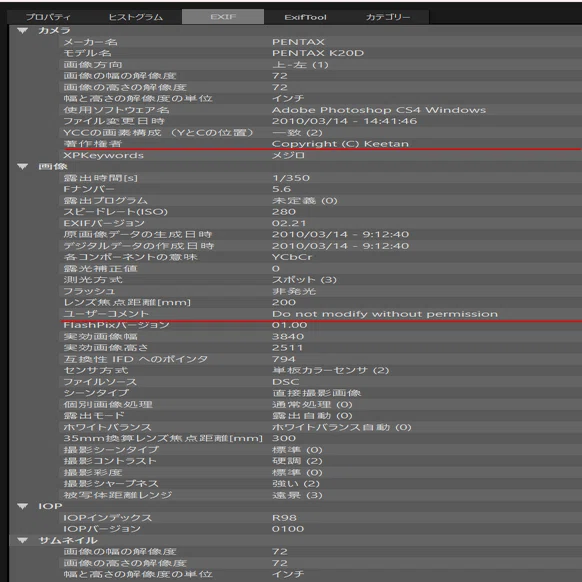This screenshot has height=582, width=582.
Task: Click the R98 index value
Action: coord(284,517)
